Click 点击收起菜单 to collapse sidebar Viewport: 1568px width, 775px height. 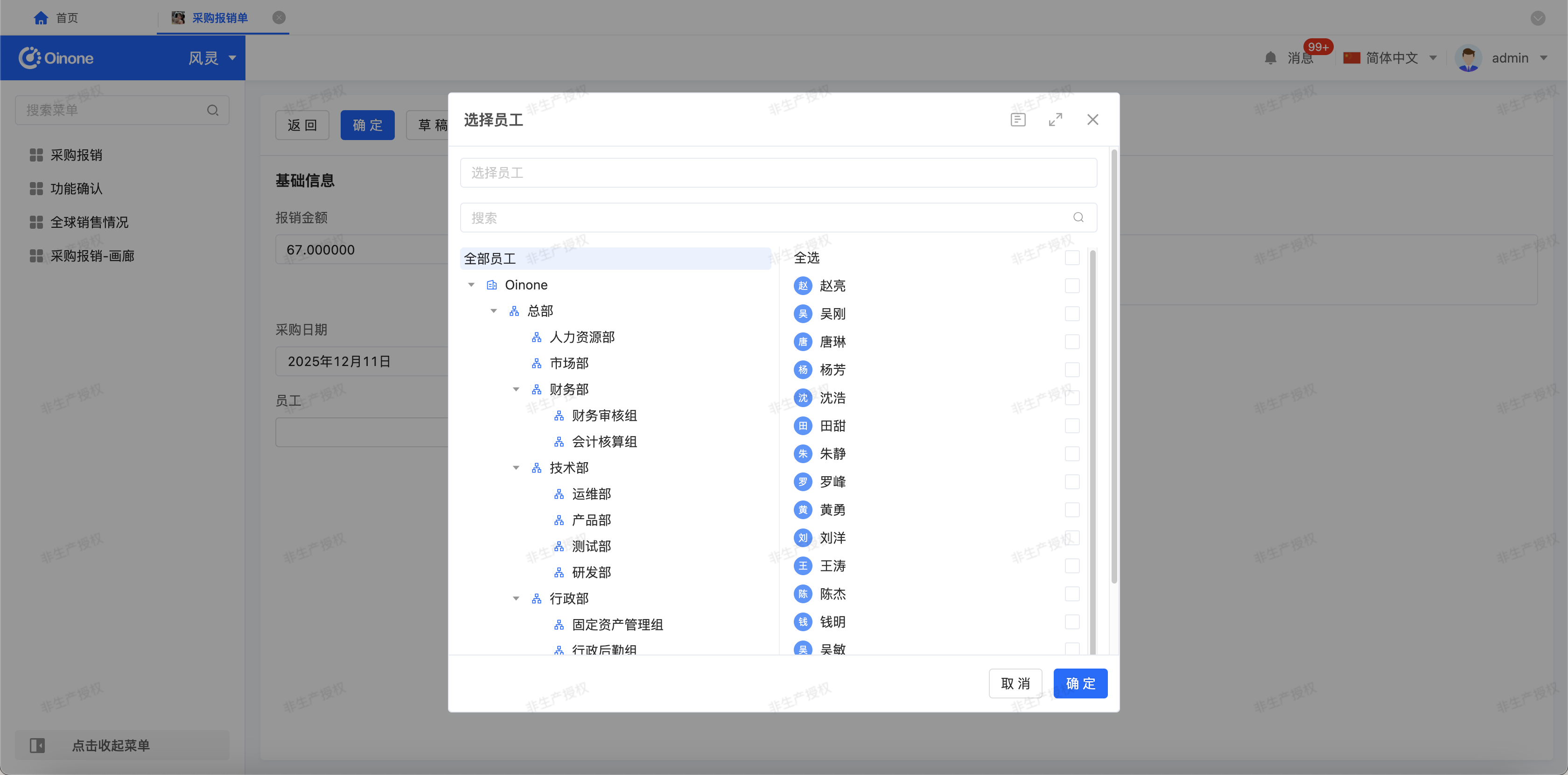click(122, 745)
